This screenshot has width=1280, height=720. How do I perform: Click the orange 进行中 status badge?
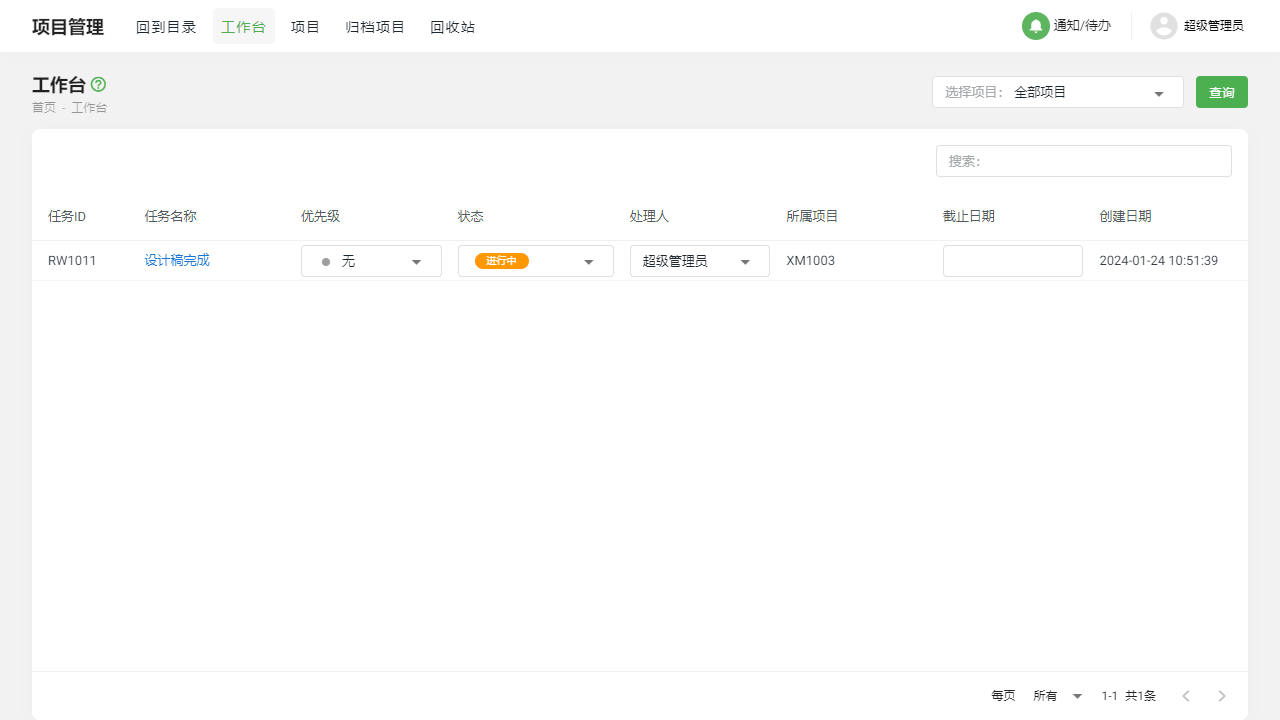[x=501, y=261]
